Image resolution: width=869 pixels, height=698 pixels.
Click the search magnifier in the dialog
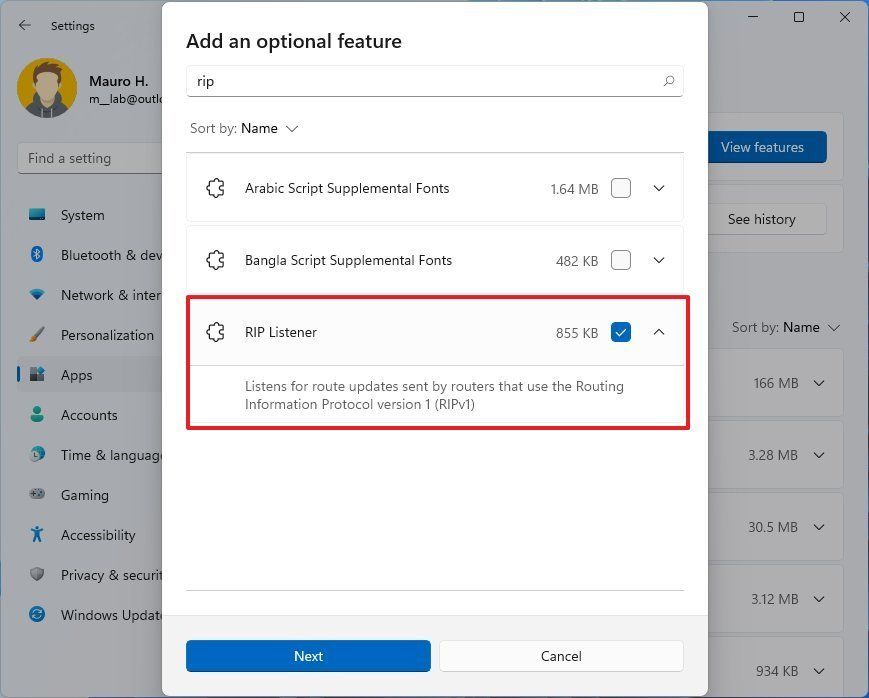(x=668, y=81)
